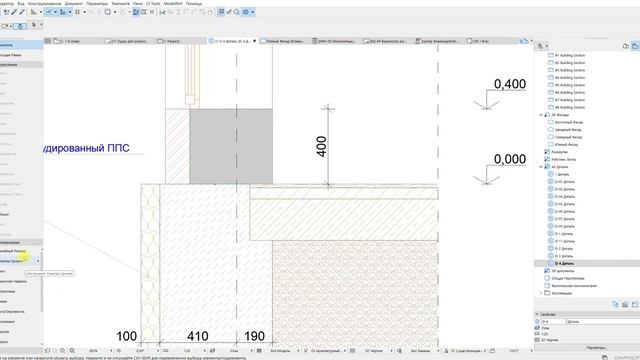
Task: Collapse the АР Детали tree group
Action: (541, 167)
